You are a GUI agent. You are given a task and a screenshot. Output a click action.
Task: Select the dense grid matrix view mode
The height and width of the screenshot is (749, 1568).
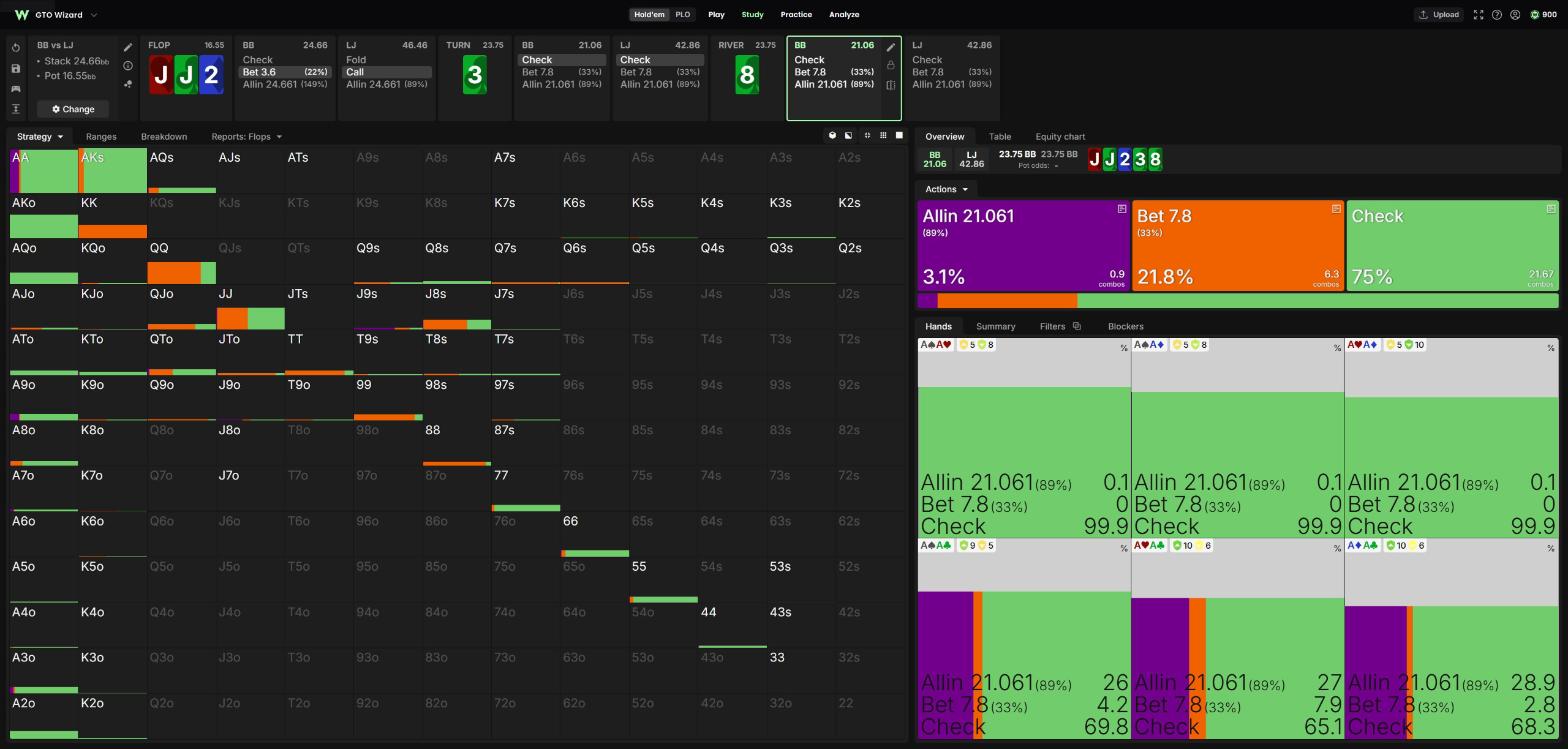point(883,136)
